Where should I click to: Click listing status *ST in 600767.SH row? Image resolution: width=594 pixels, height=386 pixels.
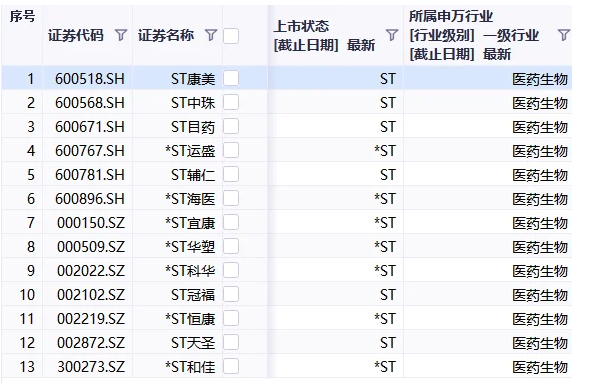(x=385, y=151)
